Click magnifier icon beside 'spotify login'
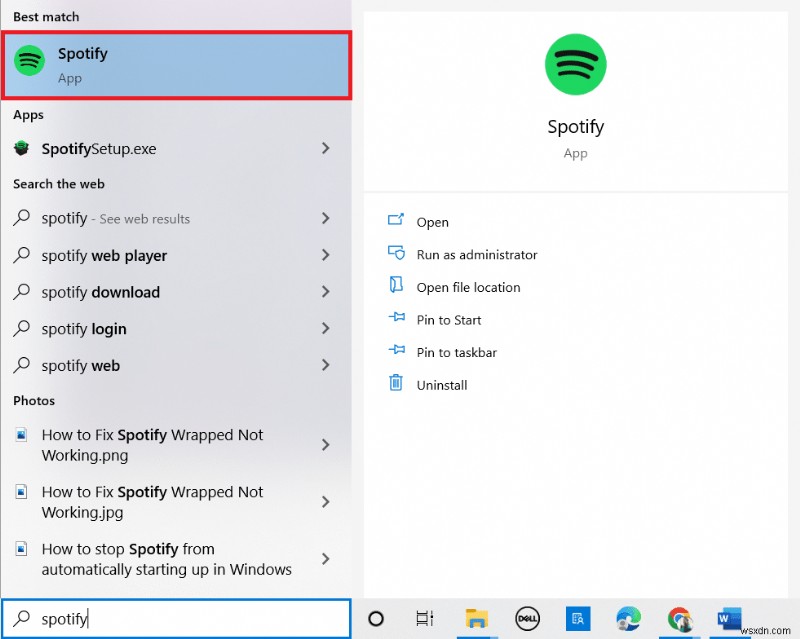The width and height of the screenshot is (800, 639). pos(21,328)
